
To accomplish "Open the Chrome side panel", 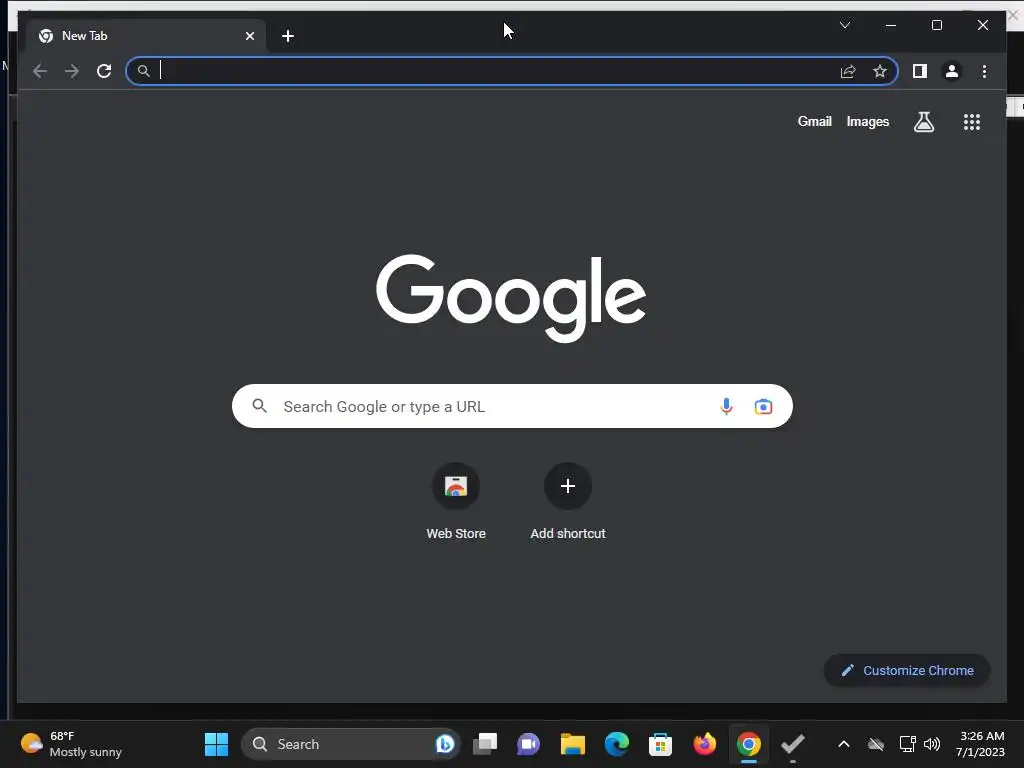I will [x=920, y=71].
